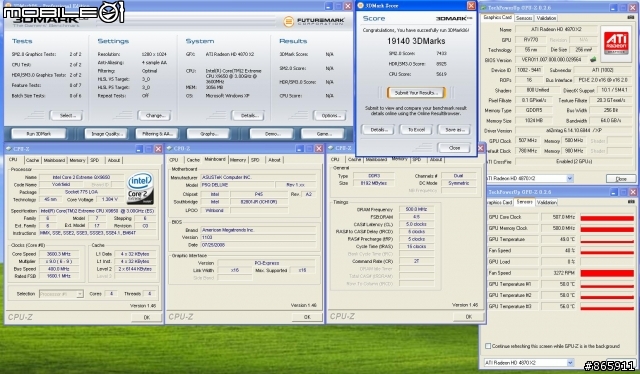This screenshot has width=640, height=374.
Task: Select Sensors tab in lower GPU-Z window
Action: (x=524, y=202)
